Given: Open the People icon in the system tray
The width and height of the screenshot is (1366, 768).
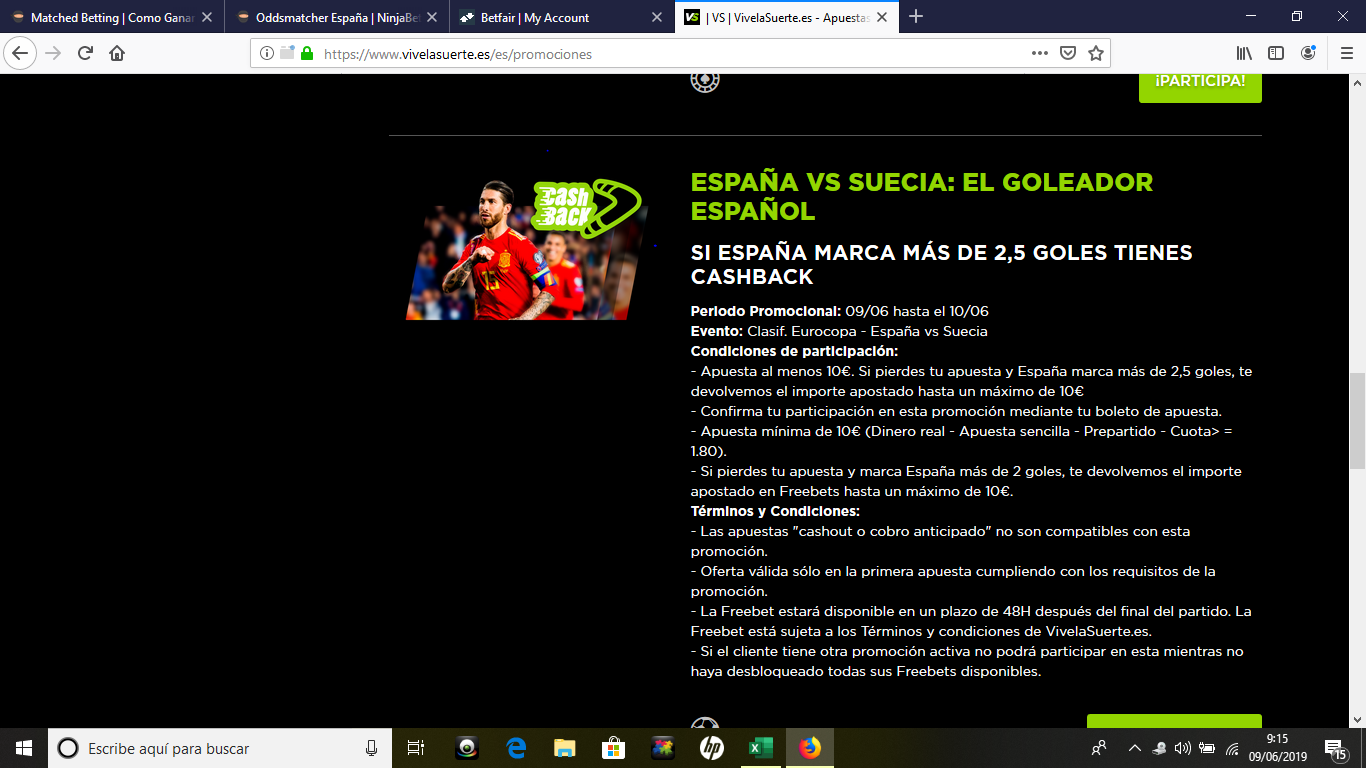Looking at the screenshot, I should [x=1100, y=748].
